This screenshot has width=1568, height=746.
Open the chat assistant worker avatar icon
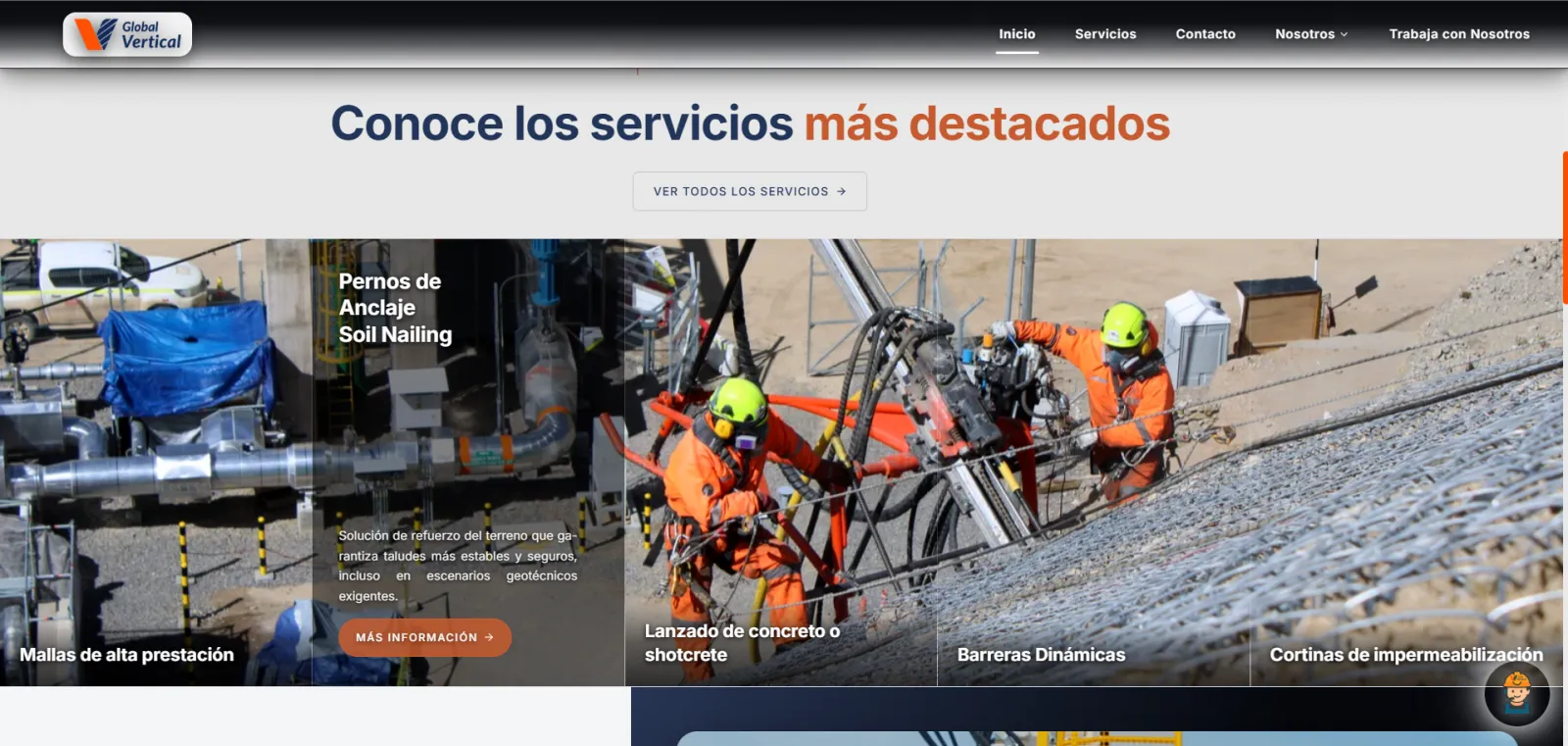click(1516, 693)
